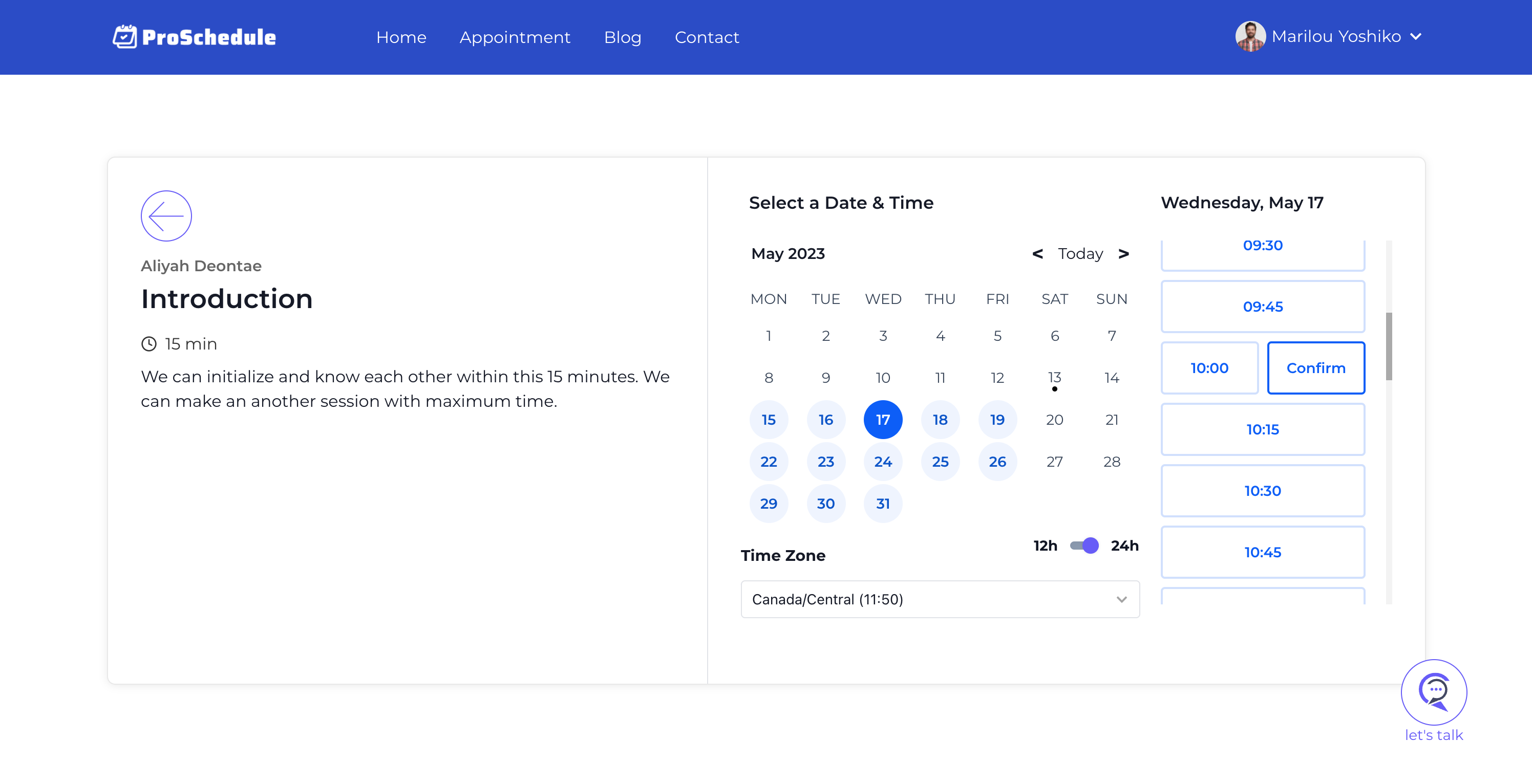Select the 10:15 time slot
Screen dimensions: 1532x784
point(1262,429)
